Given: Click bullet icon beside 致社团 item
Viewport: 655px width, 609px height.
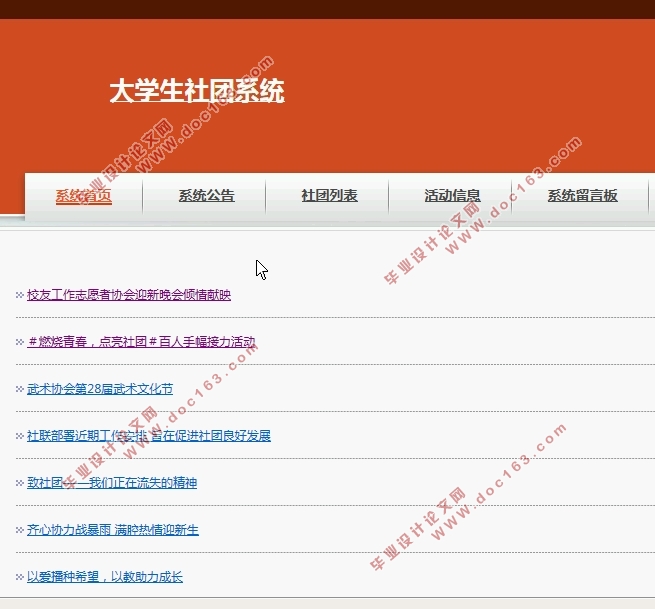Looking at the screenshot, I should [19, 483].
